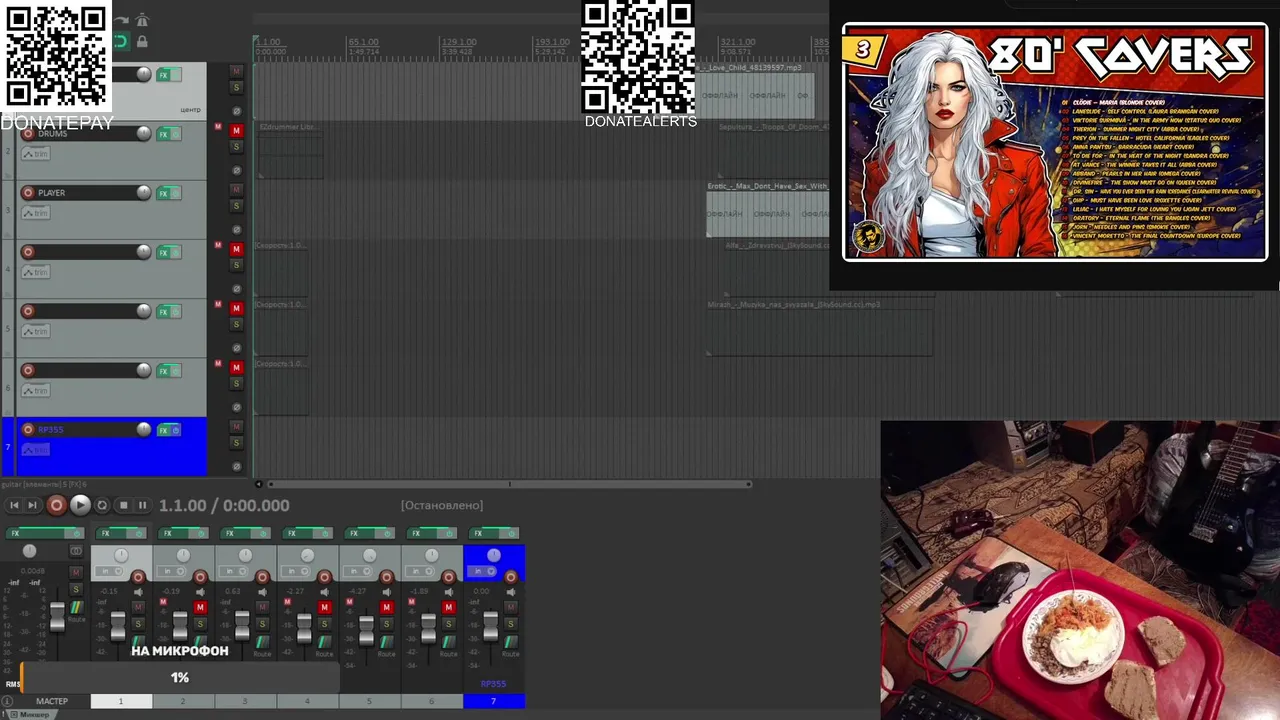
Task: Toggle the green ripple icon beside lock
Action: (x=120, y=41)
